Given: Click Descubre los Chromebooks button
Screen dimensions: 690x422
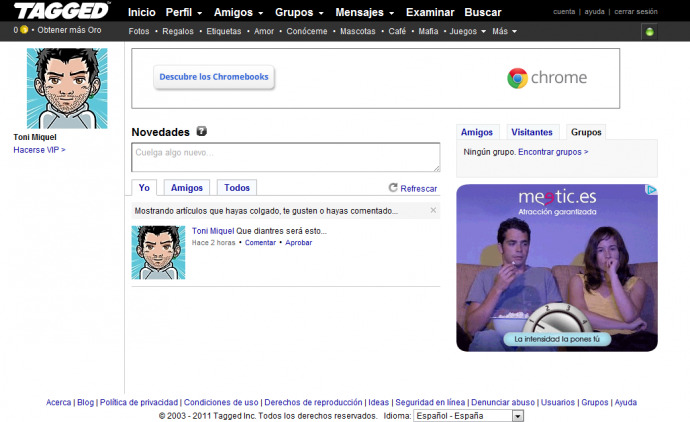Looking at the screenshot, I should 214,77.
